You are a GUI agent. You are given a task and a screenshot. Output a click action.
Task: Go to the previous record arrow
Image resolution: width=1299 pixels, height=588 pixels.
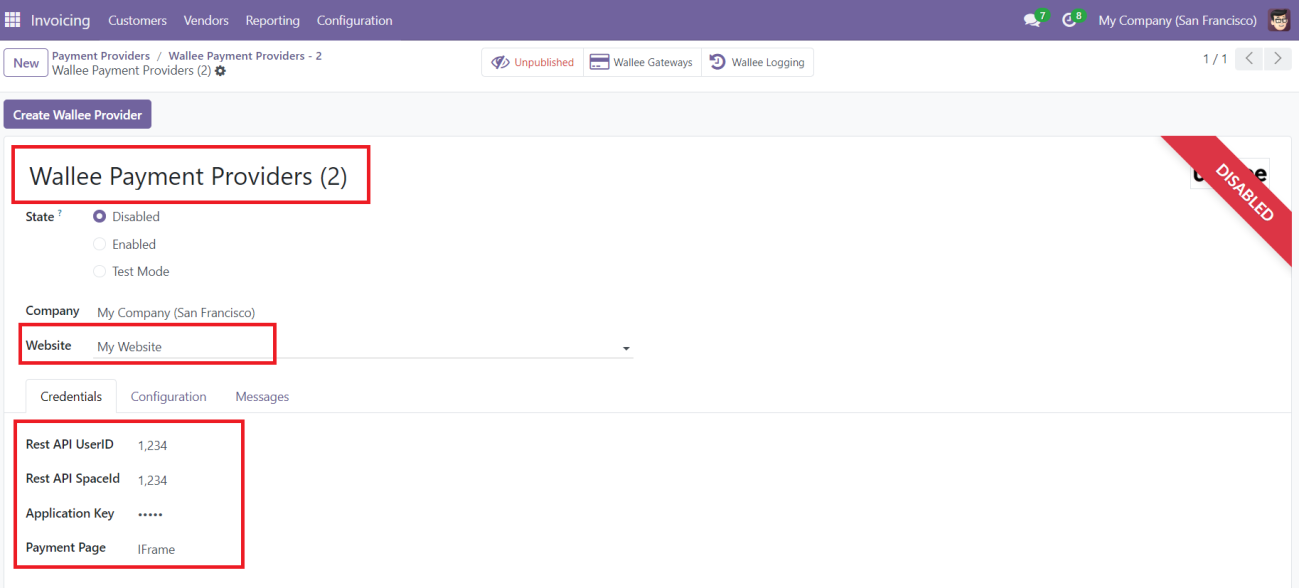click(1249, 59)
